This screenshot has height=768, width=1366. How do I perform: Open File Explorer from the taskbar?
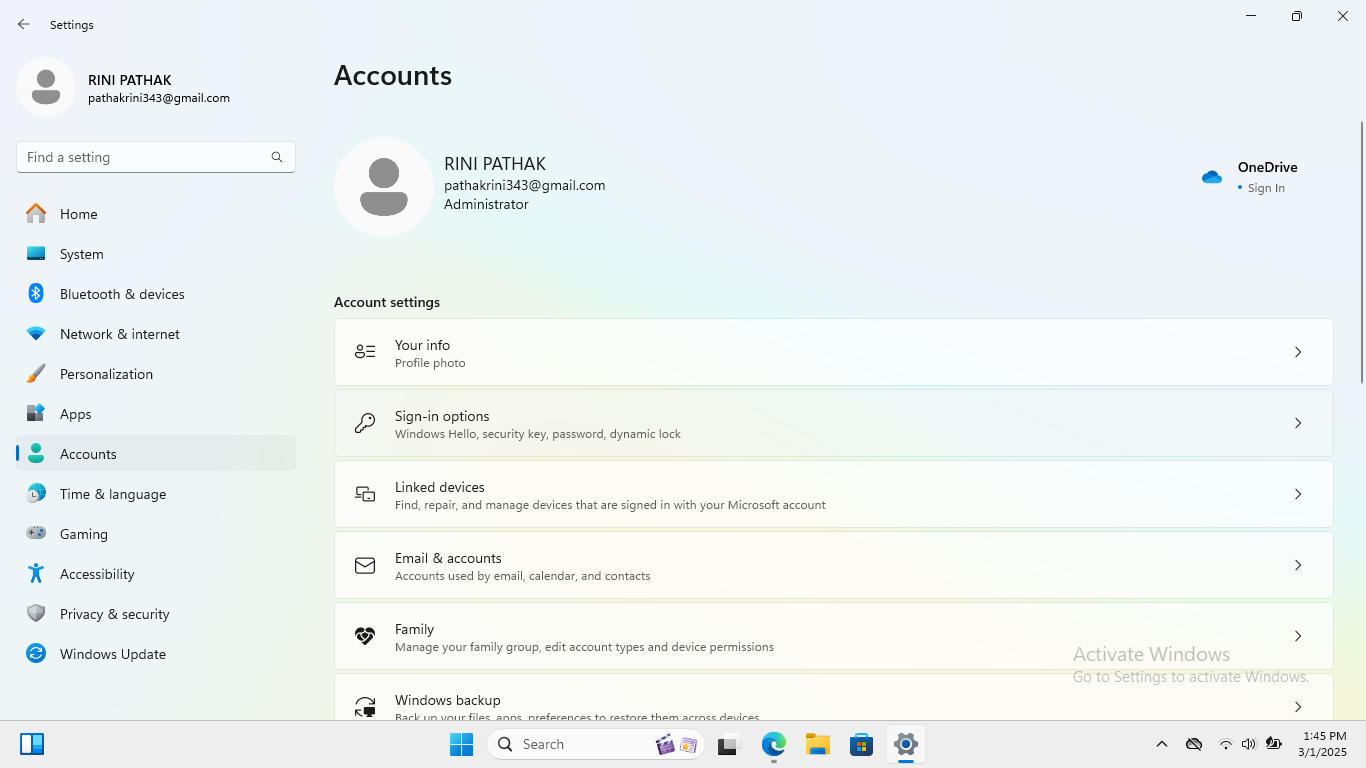tap(818, 744)
